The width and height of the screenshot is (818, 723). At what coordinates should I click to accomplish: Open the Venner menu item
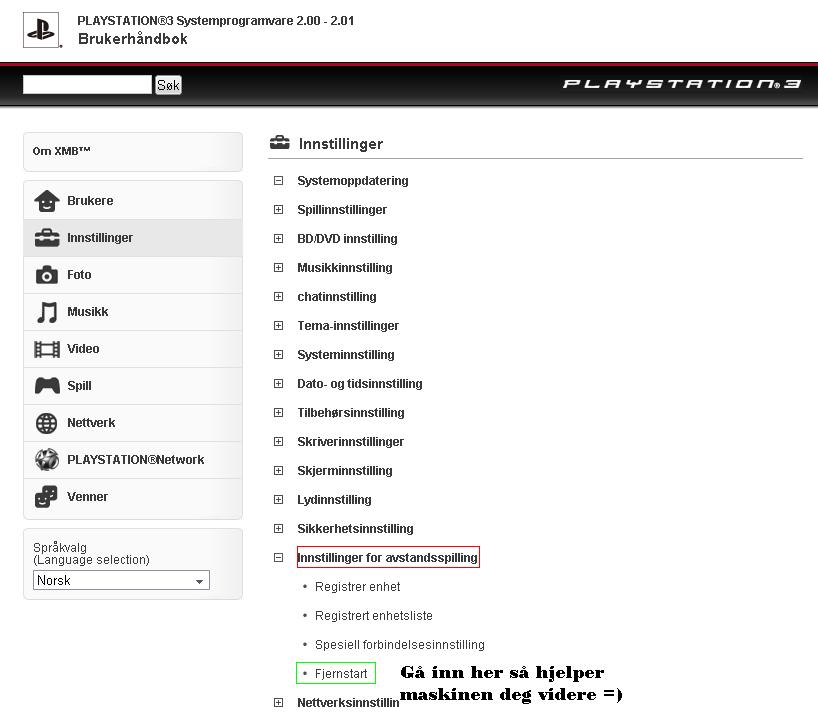pos(133,497)
